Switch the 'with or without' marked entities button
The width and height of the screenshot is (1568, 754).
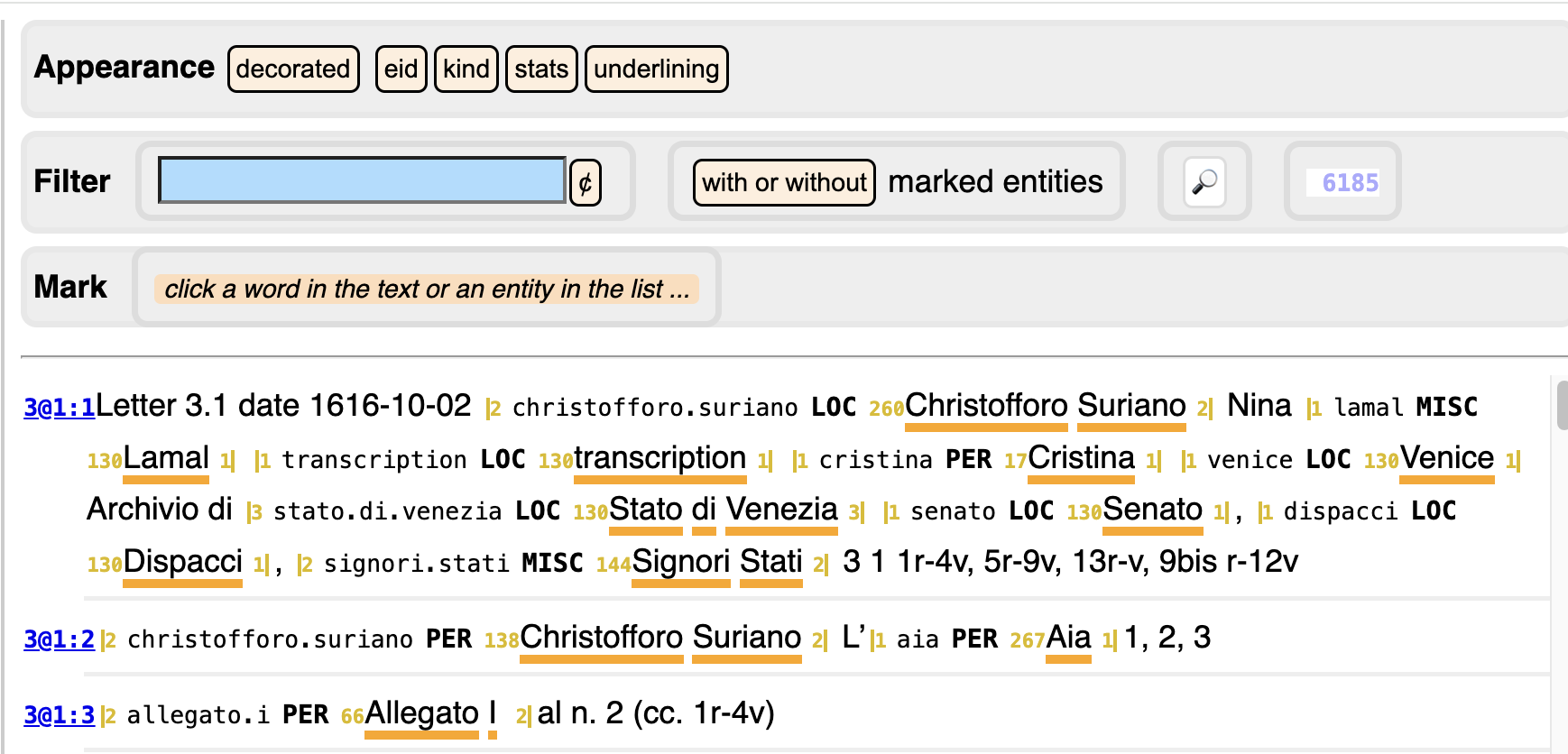coord(784,183)
